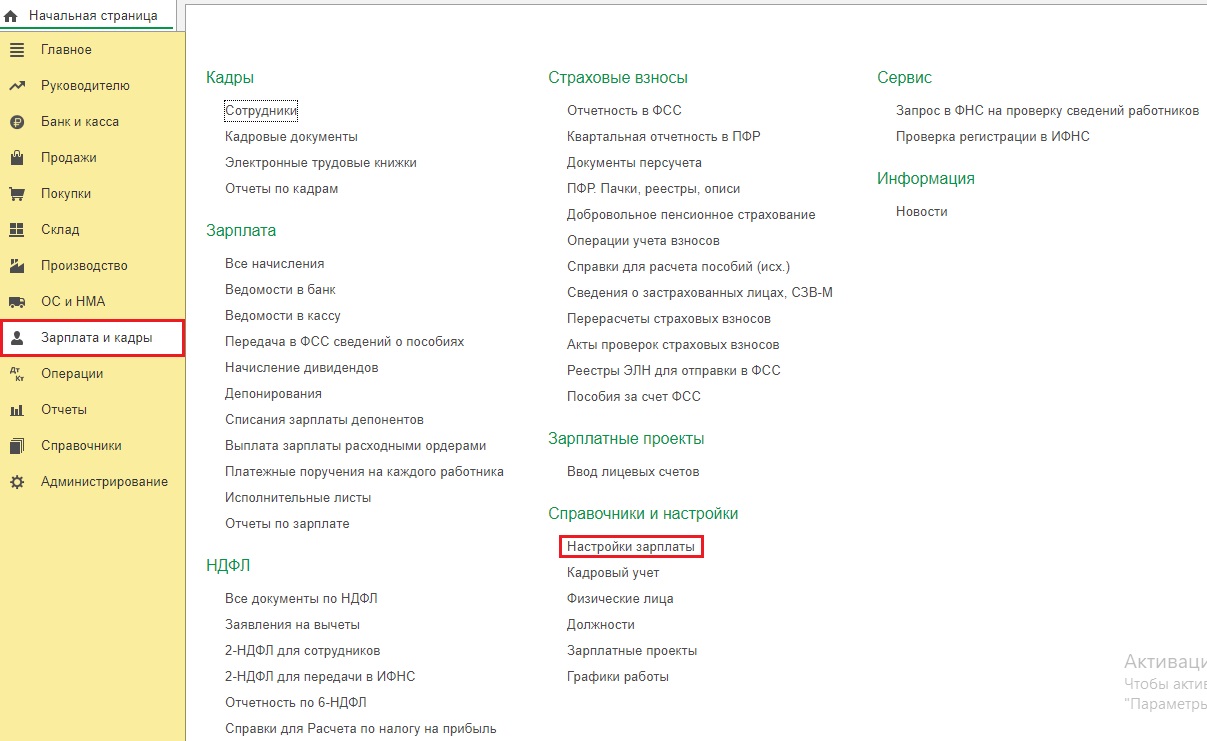Click the factory icon for Производство

[16, 266]
